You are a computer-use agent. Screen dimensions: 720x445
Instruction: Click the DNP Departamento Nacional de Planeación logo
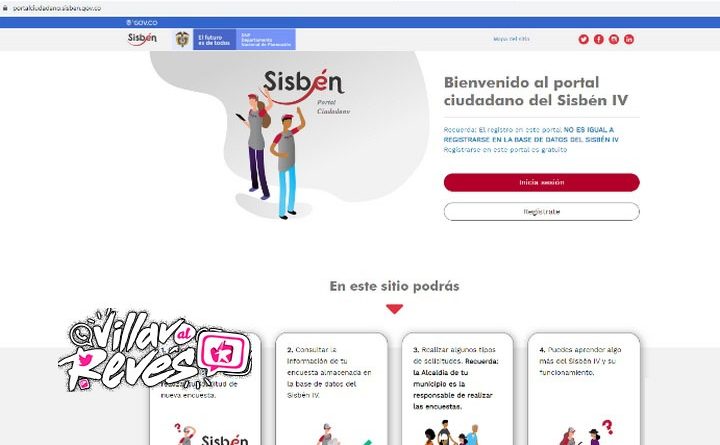coord(266,39)
